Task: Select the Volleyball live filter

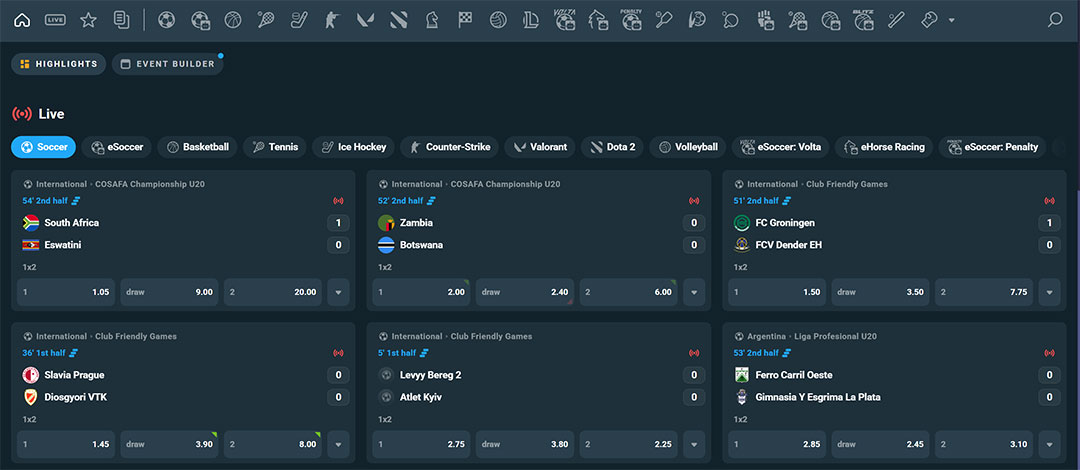Action: (687, 147)
